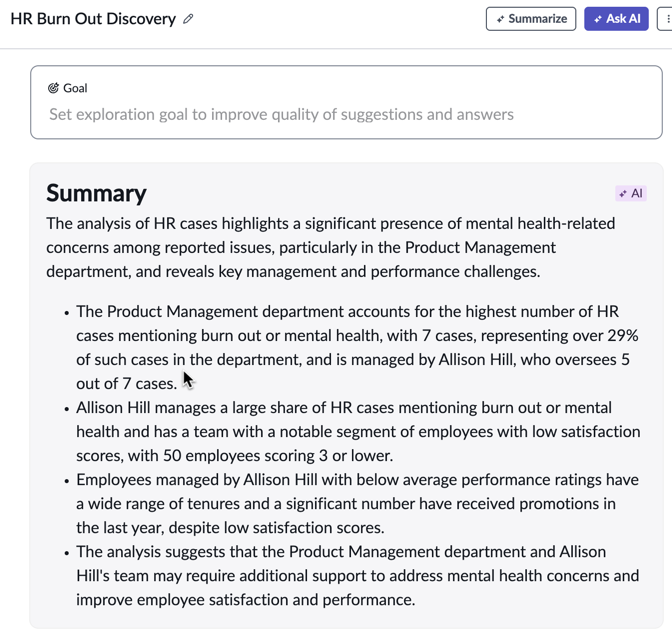Image resolution: width=672 pixels, height=636 pixels.
Task: Click the AI badge in the Summary card
Action: point(631,193)
